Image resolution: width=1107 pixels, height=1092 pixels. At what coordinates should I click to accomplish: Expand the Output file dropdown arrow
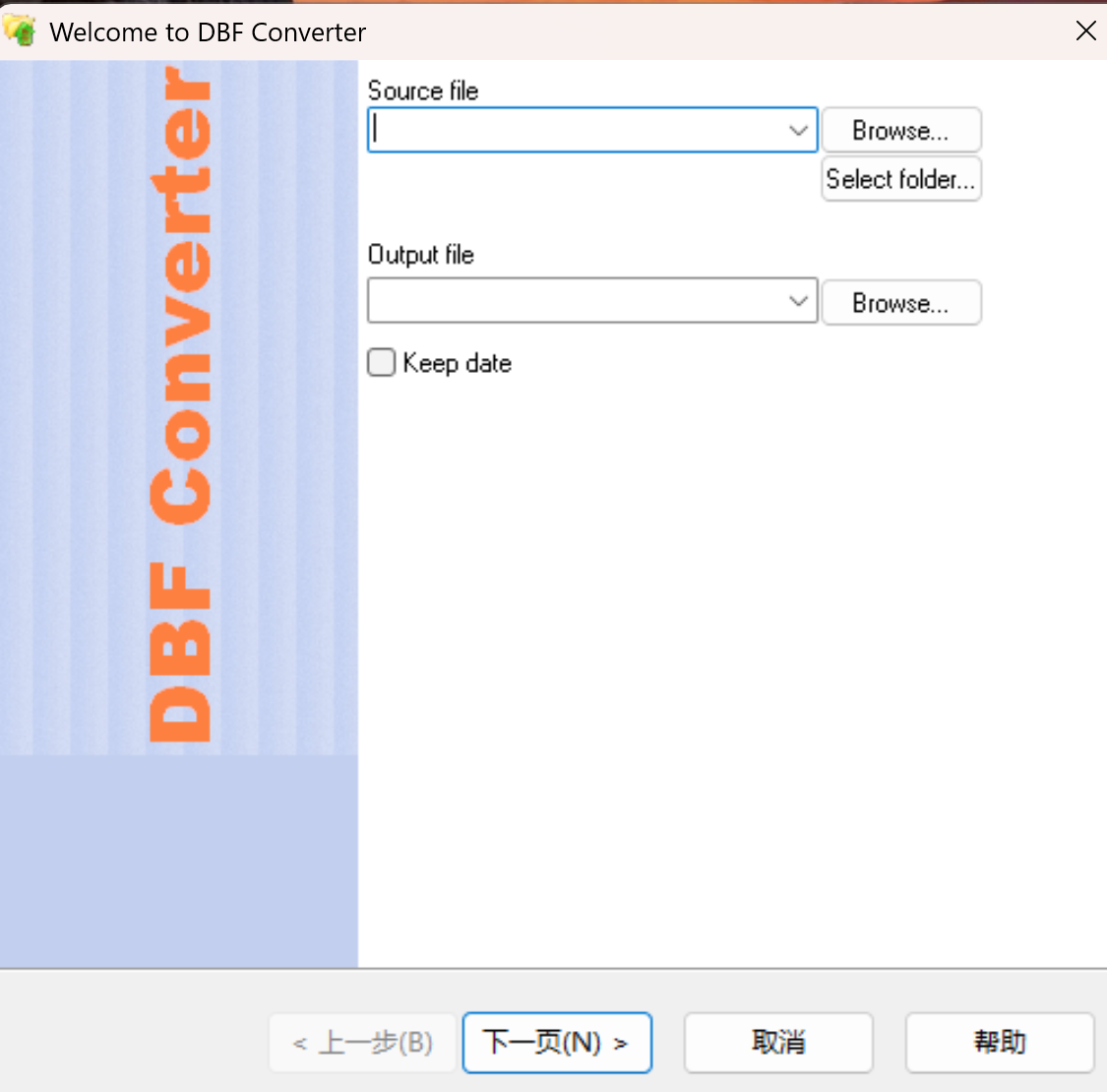pyautogui.click(x=798, y=301)
